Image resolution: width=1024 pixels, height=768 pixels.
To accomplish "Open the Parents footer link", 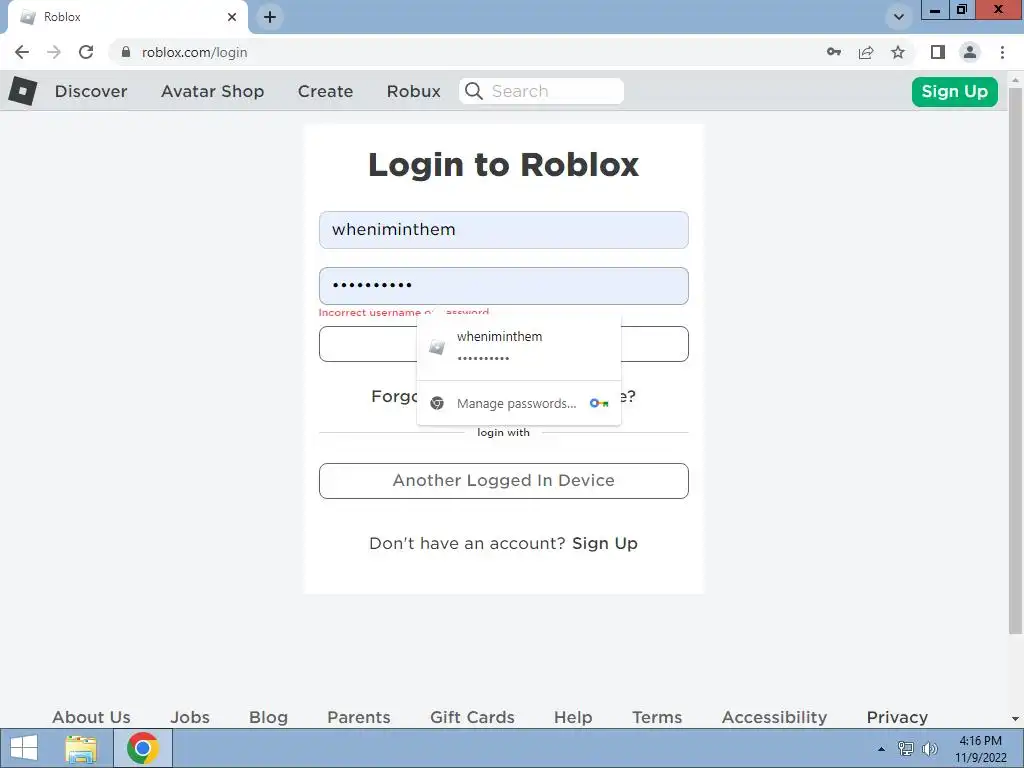I will (x=359, y=717).
